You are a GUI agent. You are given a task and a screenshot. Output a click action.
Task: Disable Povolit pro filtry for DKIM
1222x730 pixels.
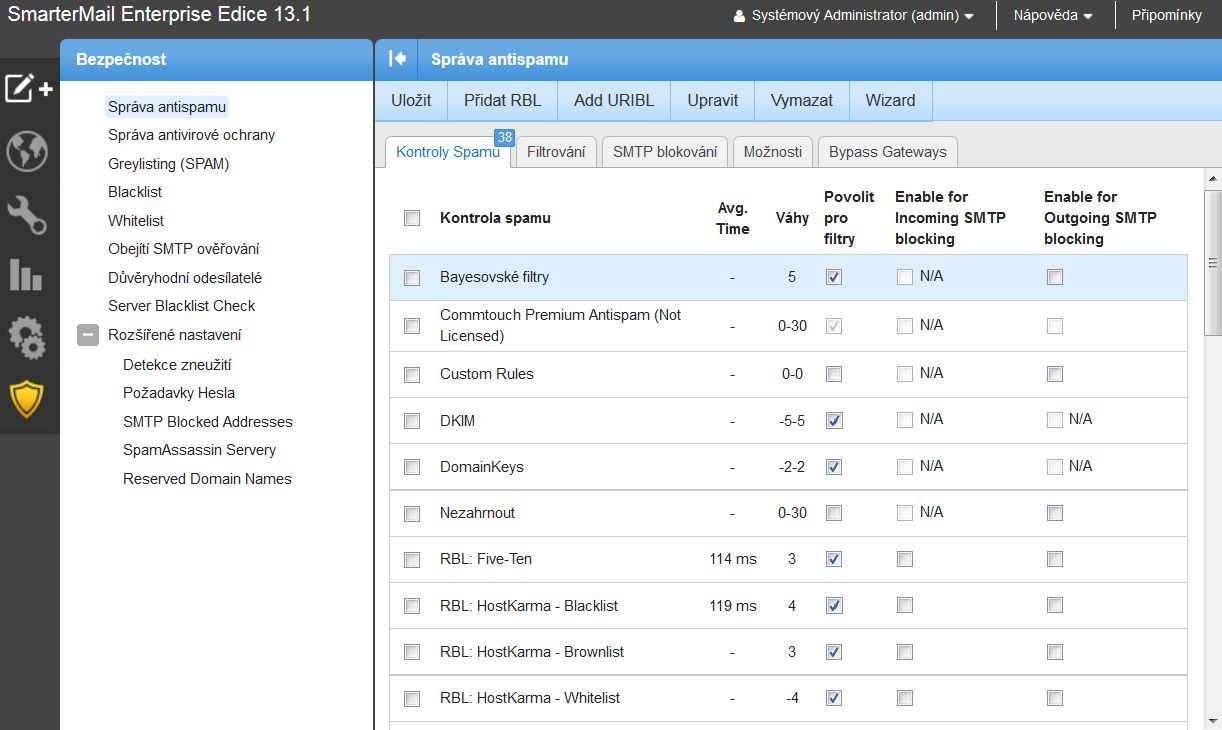tap(834, 421)
